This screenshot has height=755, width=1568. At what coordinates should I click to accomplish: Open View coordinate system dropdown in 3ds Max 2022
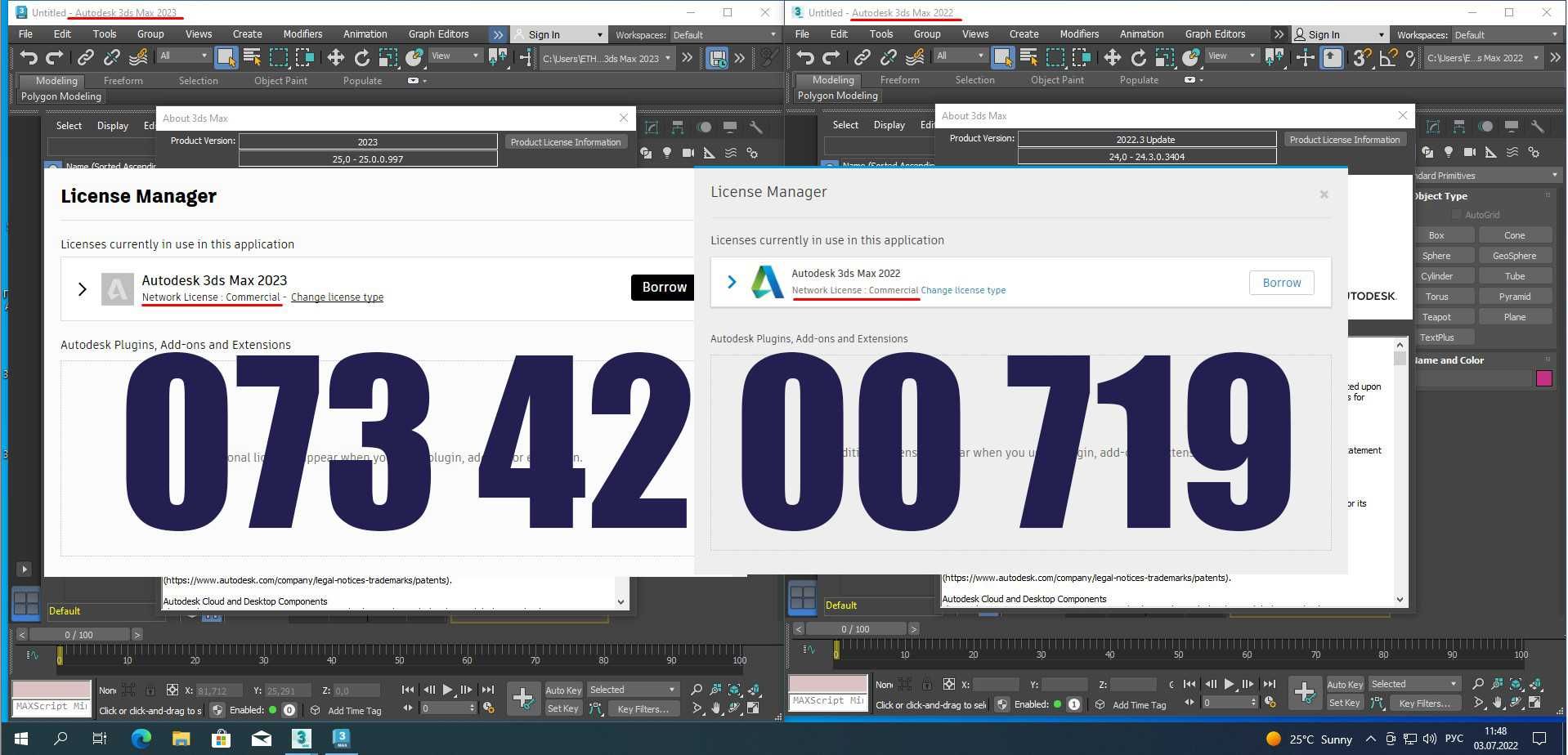pyautogui.click(x=1232, y=56)
